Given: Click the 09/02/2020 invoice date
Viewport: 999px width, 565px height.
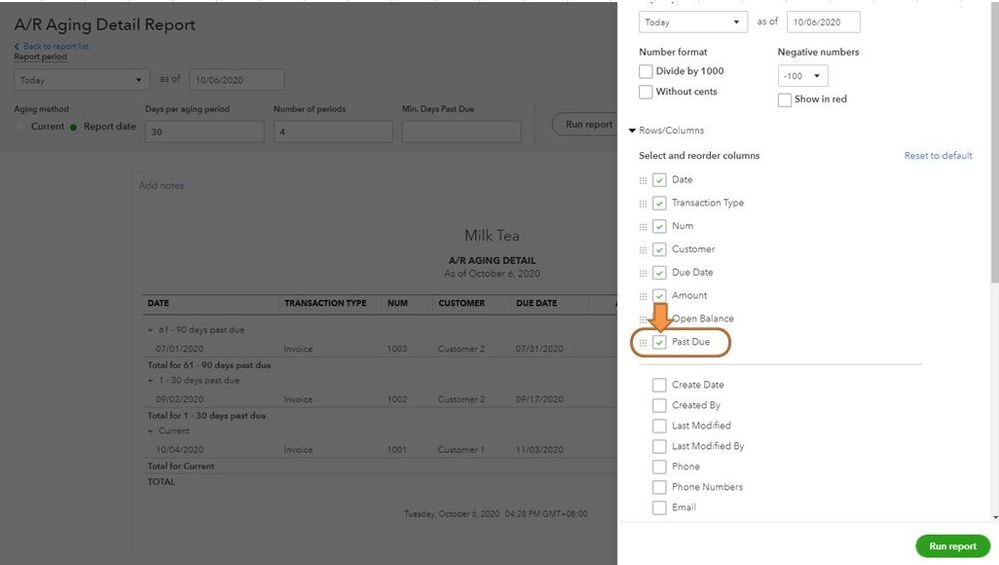Looking at the screenshot, I should [x=180, y=399].
